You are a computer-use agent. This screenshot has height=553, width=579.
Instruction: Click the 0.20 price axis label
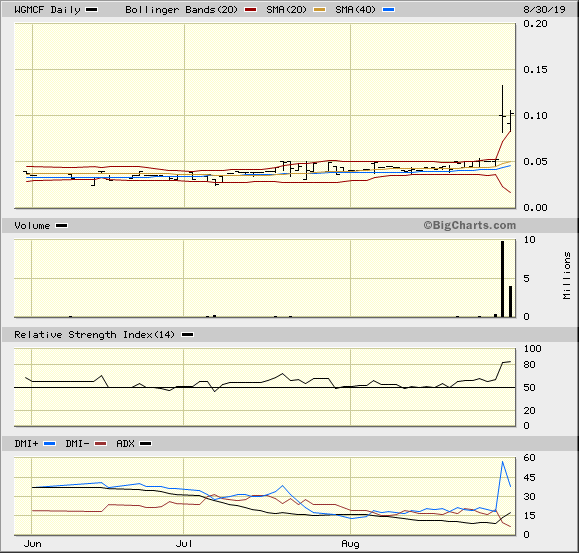535,24
